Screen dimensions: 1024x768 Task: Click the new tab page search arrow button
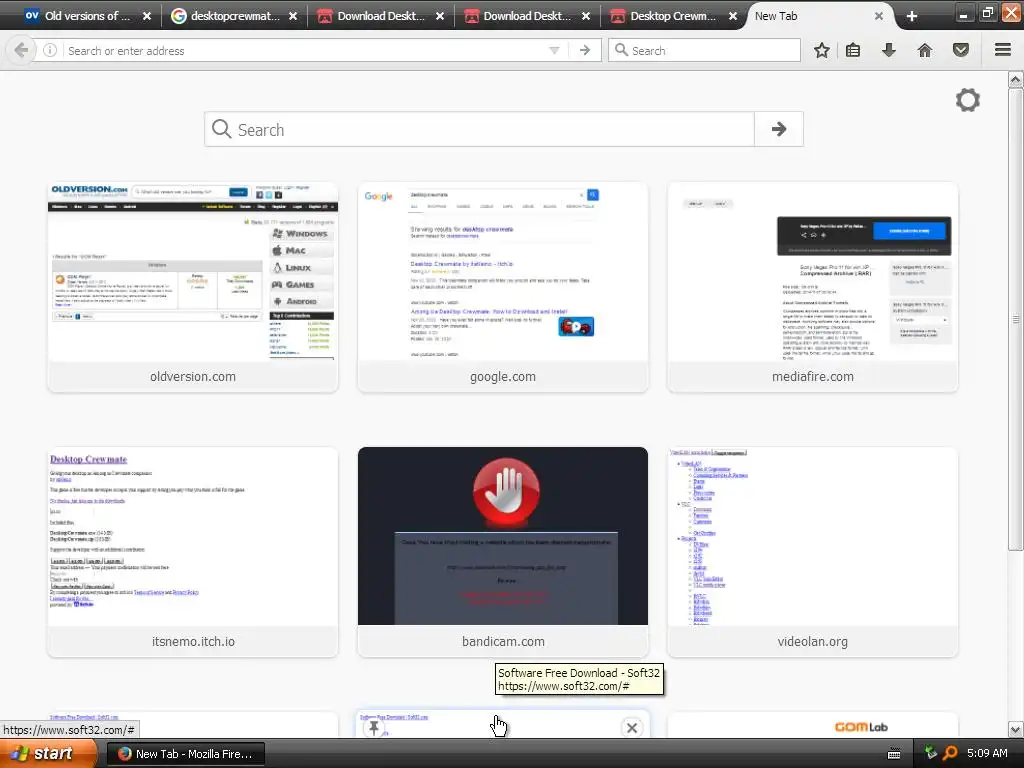[778, 129]
